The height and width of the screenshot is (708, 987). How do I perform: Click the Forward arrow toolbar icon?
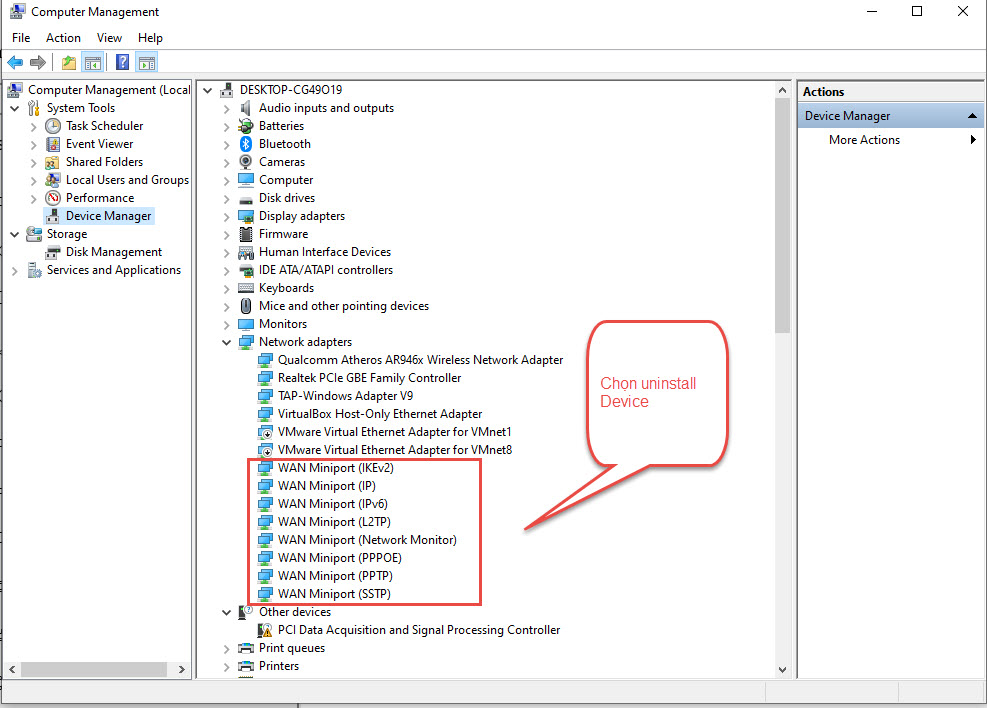(x=38, y=62)
